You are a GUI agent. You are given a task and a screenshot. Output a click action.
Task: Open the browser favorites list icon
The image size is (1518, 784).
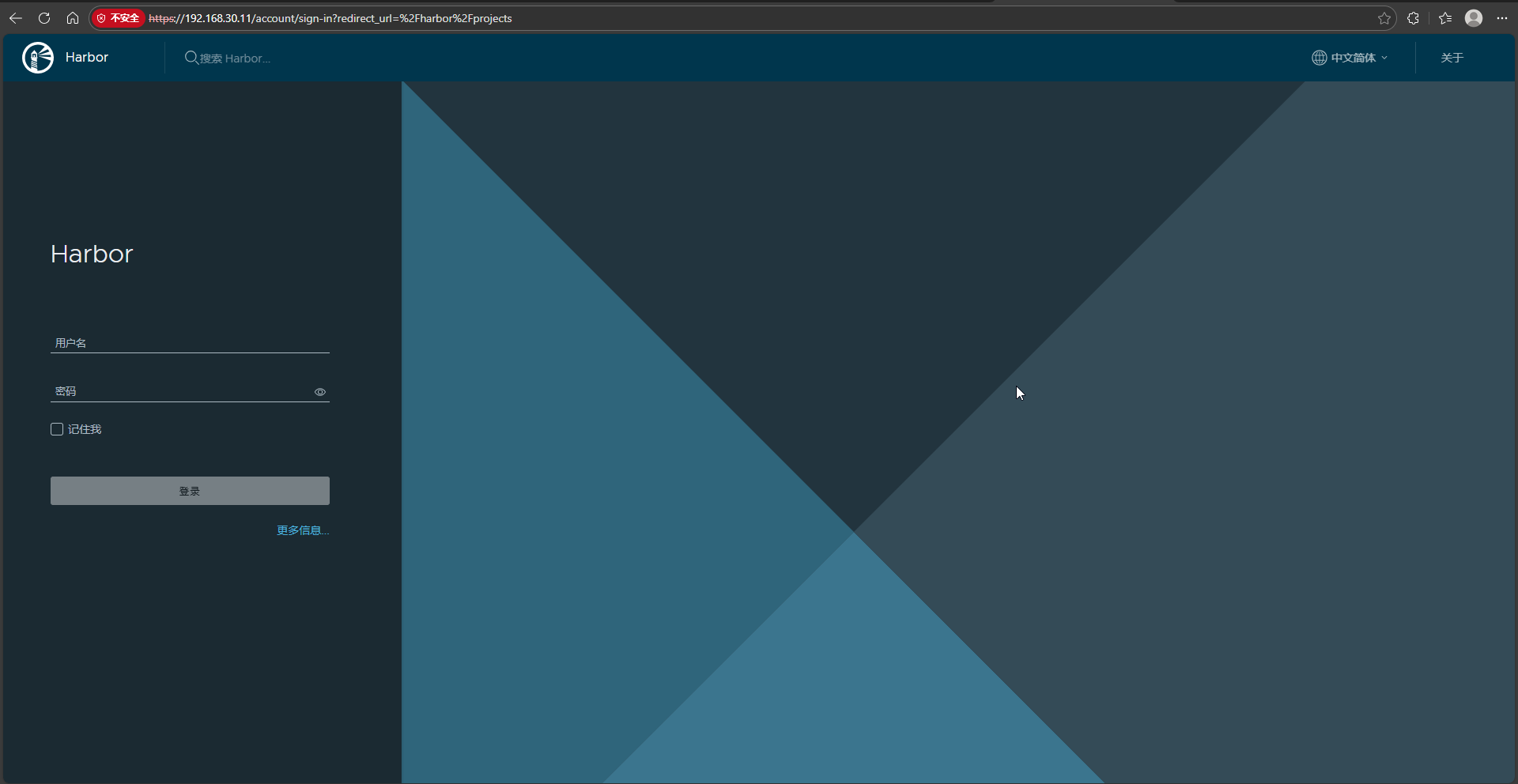click(x=1445, y=18)
